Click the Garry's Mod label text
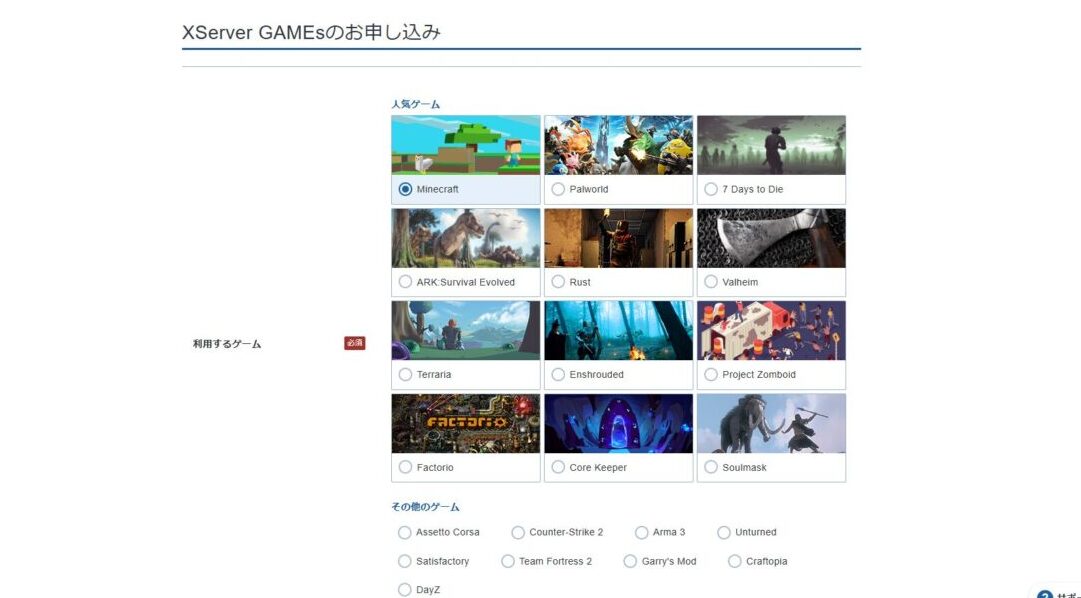 [x=669, y=561]
